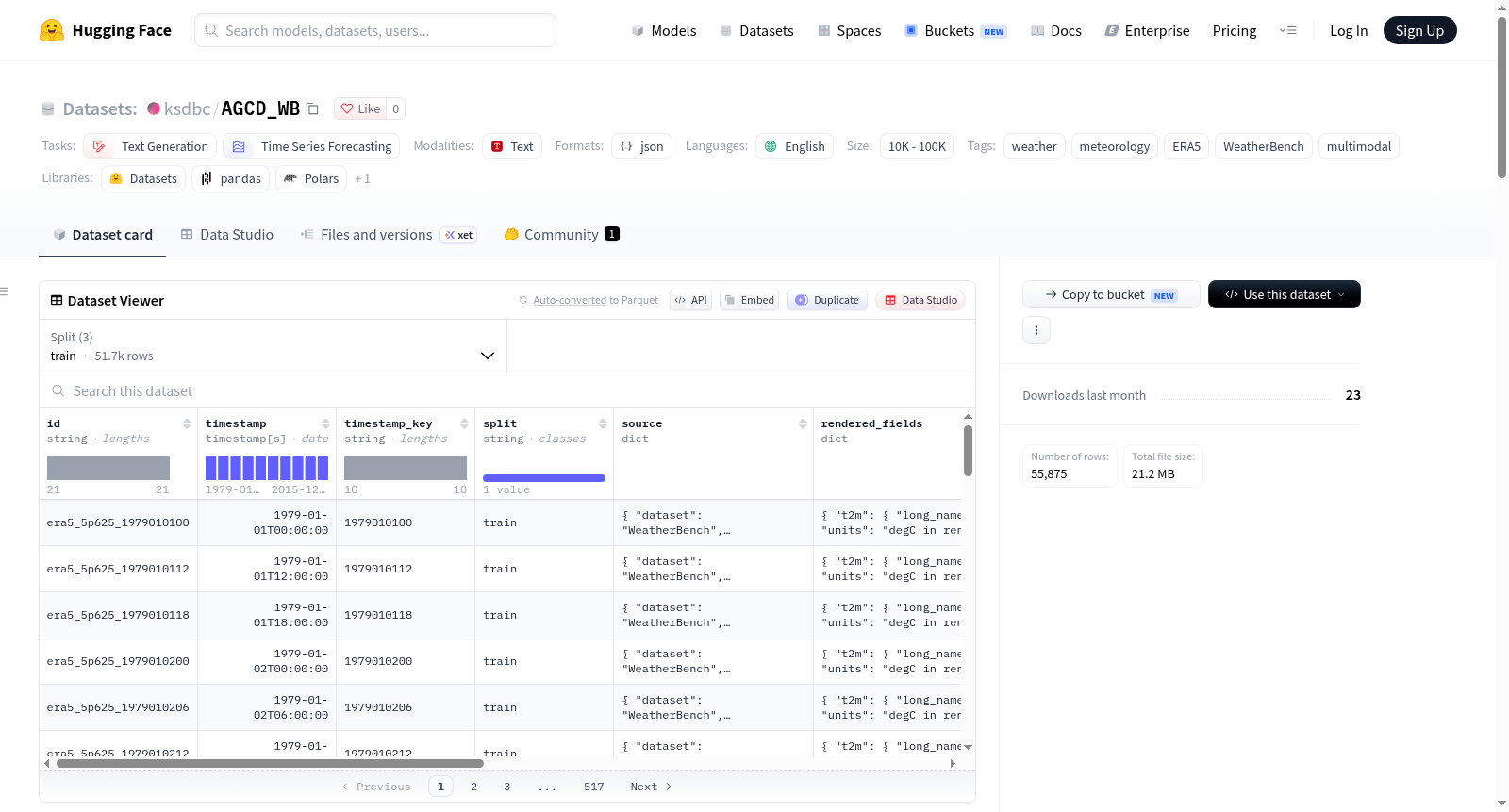Focus the main search models field
The height and width of the screenshot is (812, 1509).
click(x=375, y=30)
